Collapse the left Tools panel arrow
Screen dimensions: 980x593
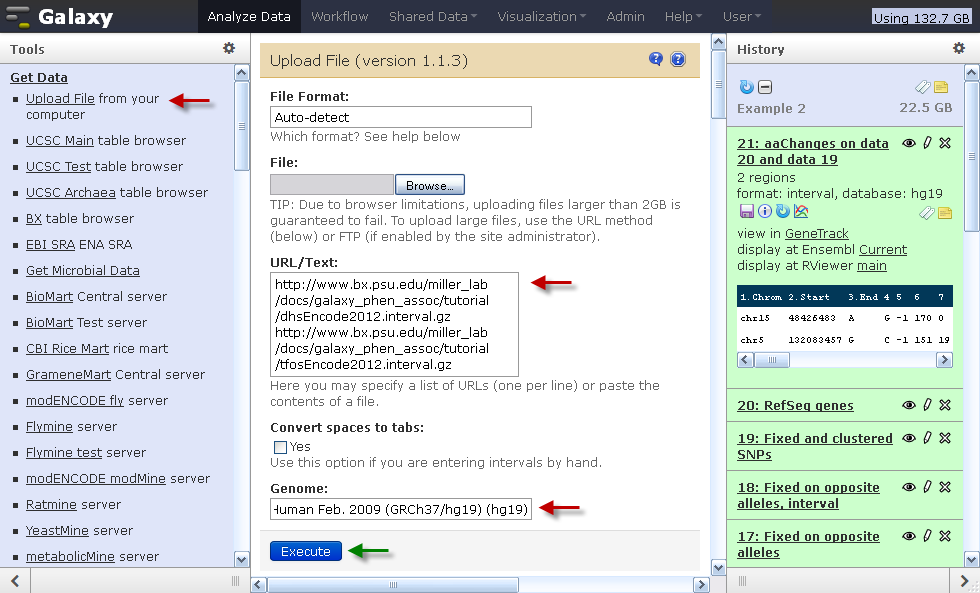click(15, 581)
